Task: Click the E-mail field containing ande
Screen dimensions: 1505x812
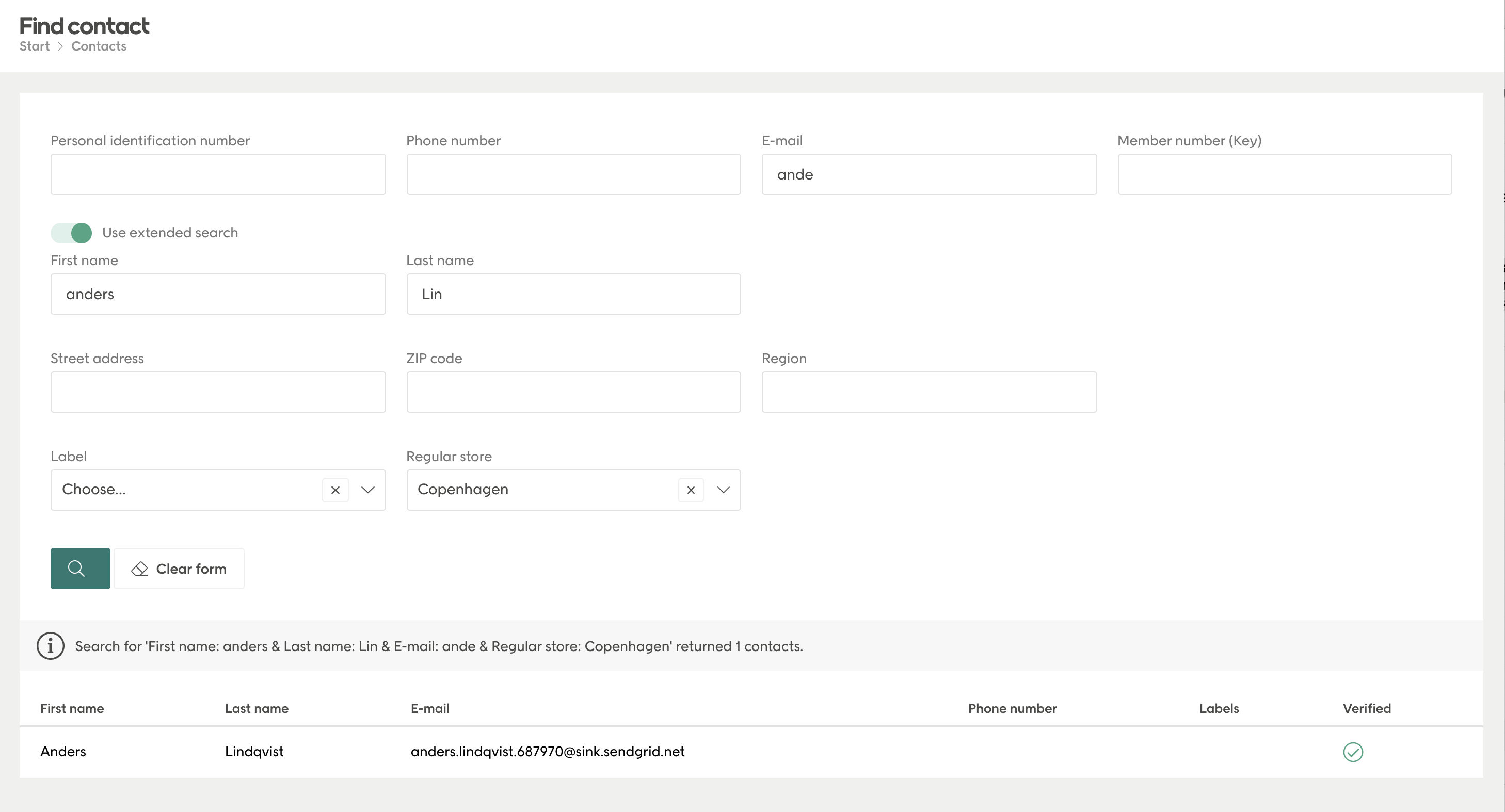Action: point(929,174)
